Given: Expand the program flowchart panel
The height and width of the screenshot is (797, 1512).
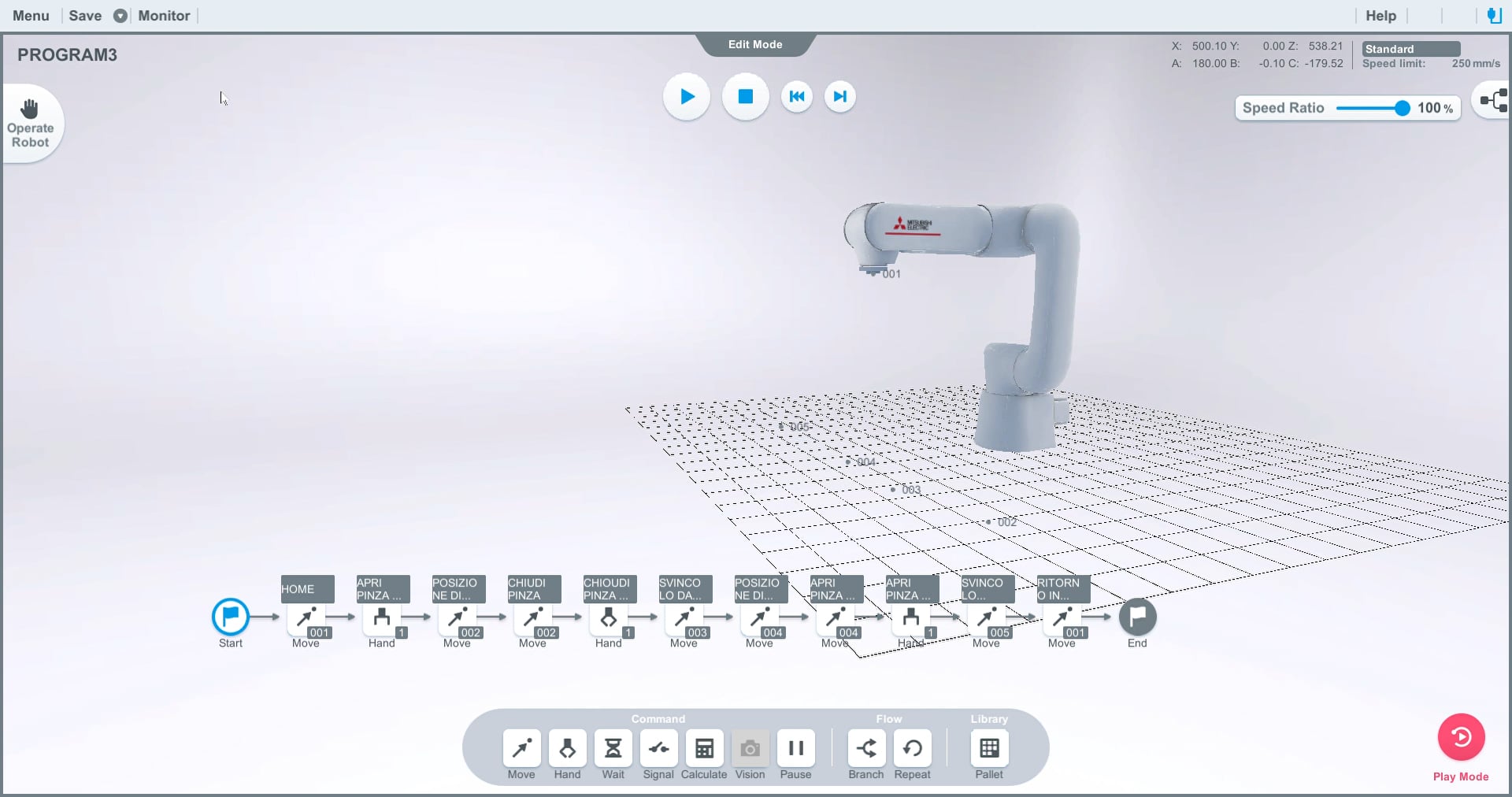Looking at the screenshot, I should click(x=1492, y=101).
